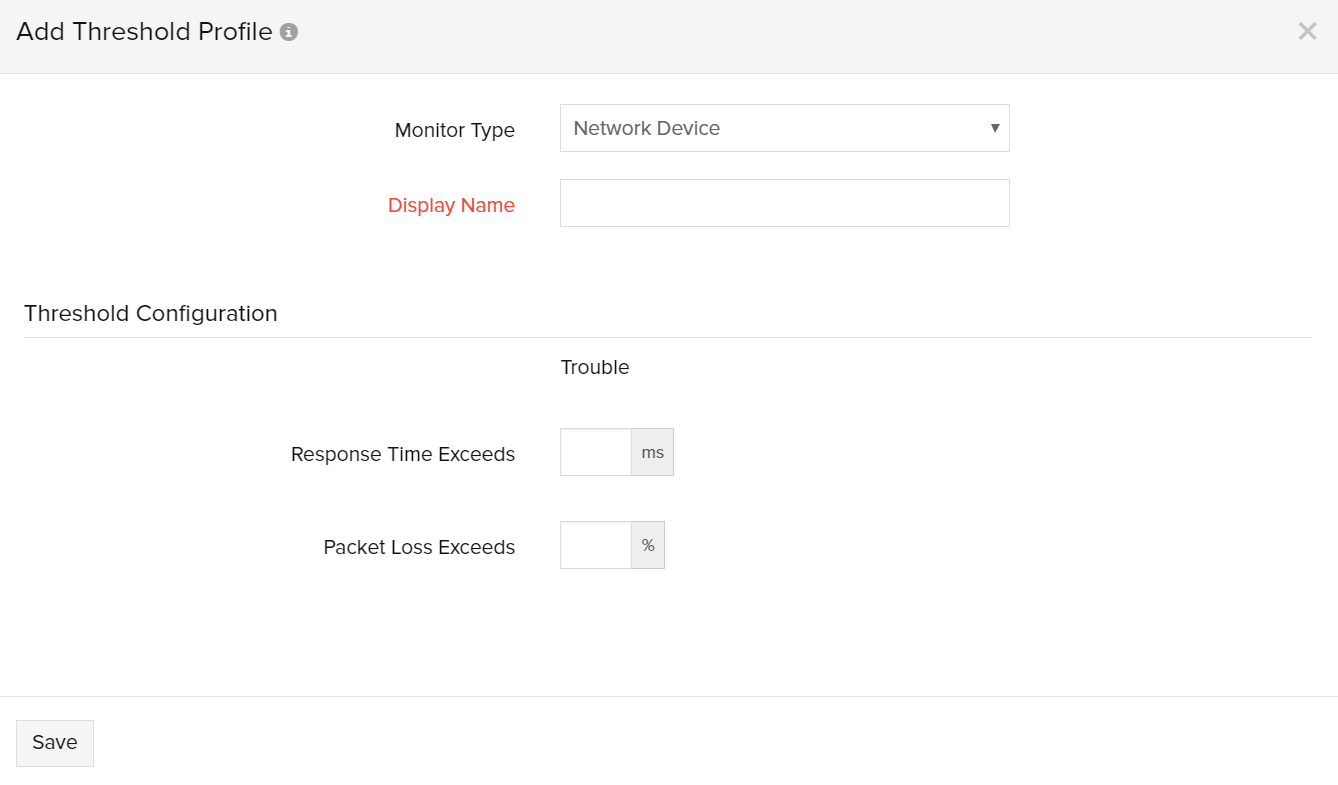1338x785 pixels.
Task: Click the Packet Loss Exceeds value field
Action: pos(596,545)
